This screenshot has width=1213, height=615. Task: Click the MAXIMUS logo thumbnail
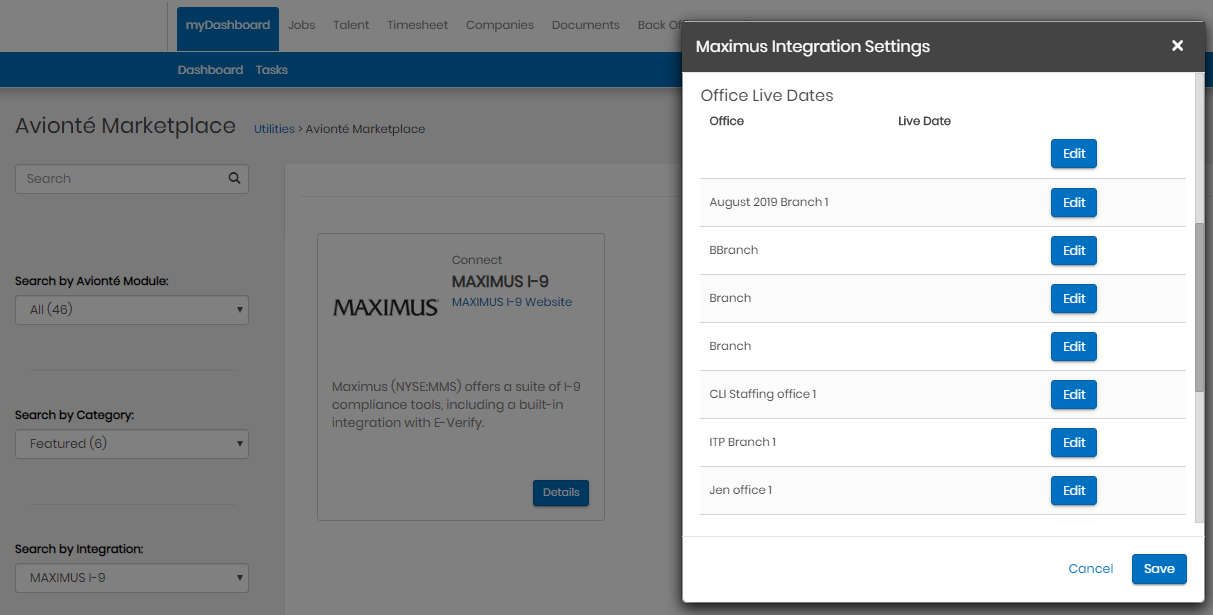[x=385, y=307]
